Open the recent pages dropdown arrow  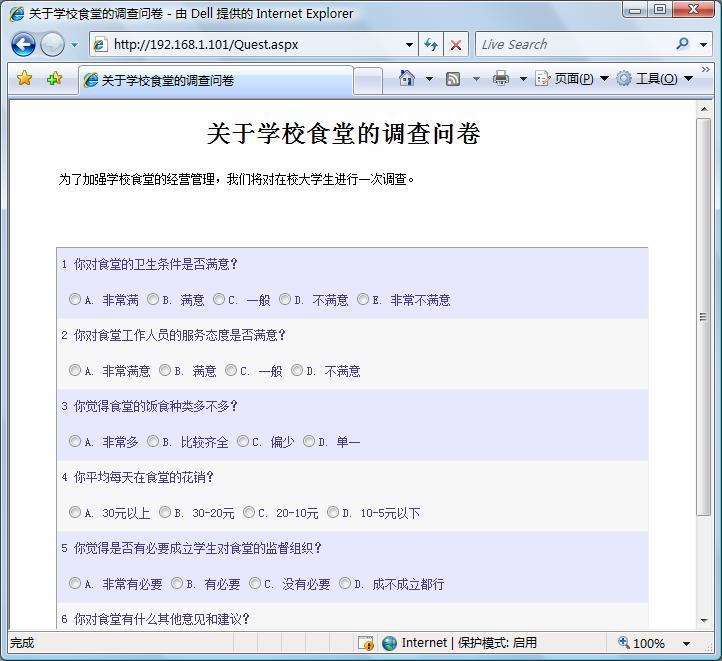click(x=75, y=45)
